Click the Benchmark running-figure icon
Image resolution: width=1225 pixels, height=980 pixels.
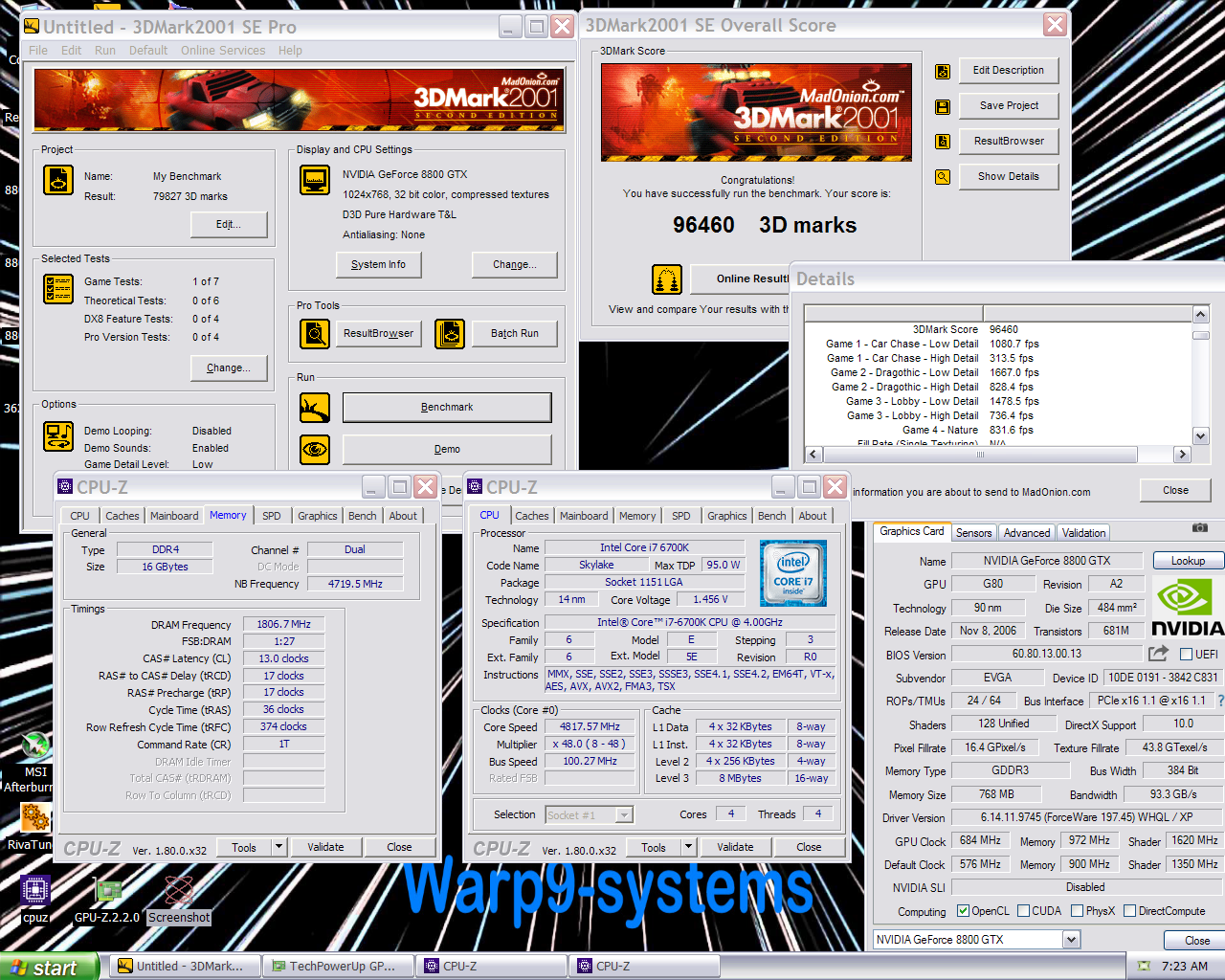(x=315, y=408)
